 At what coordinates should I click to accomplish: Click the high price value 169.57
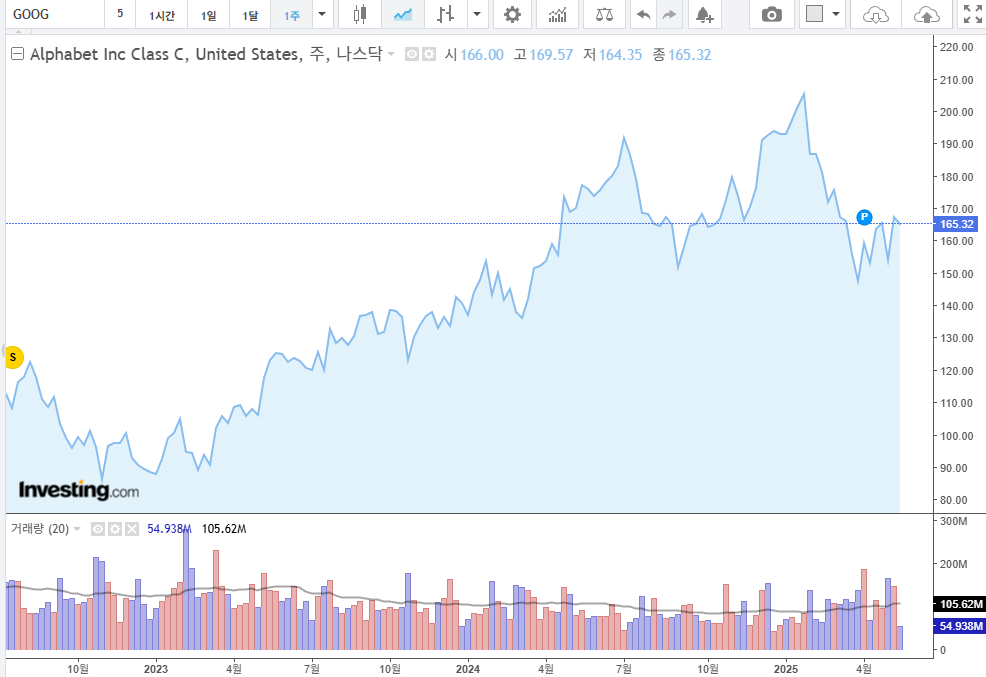pos(551,55)
